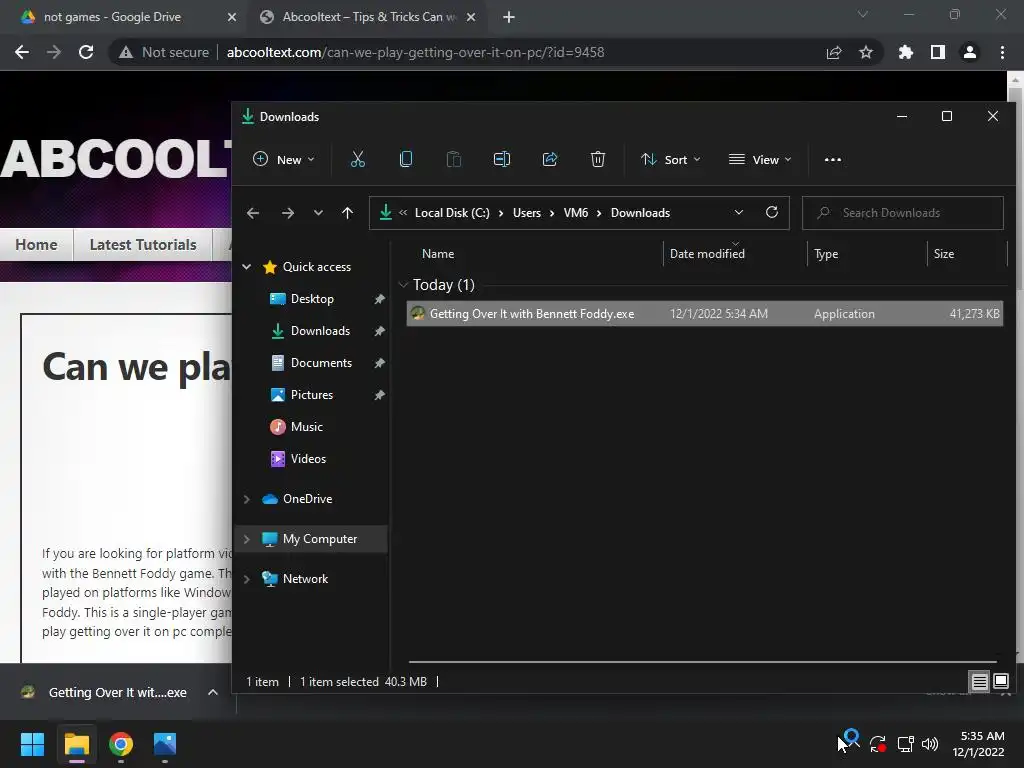Open Latest Tutorials website menu item

[143, 245]
